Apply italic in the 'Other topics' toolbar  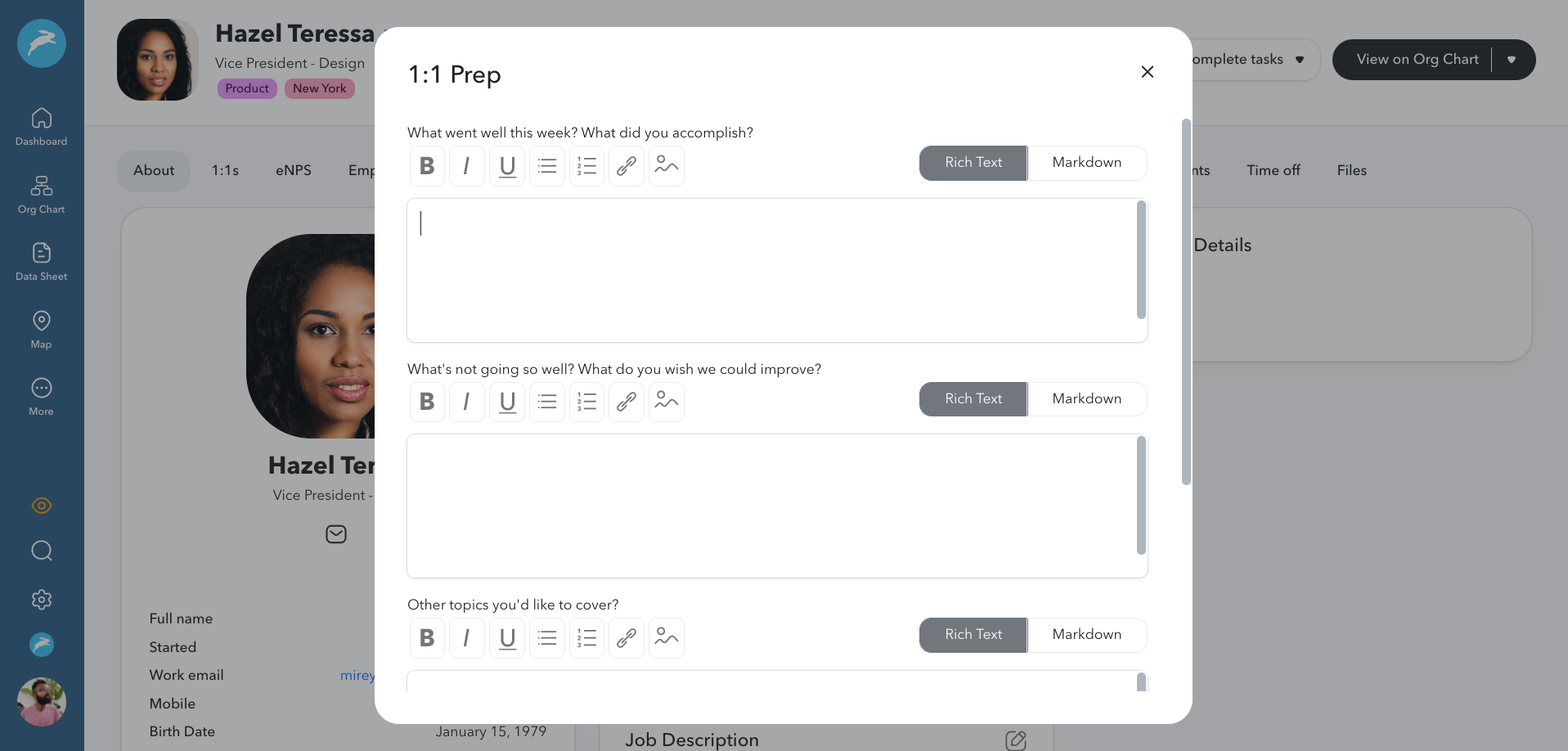466,638
